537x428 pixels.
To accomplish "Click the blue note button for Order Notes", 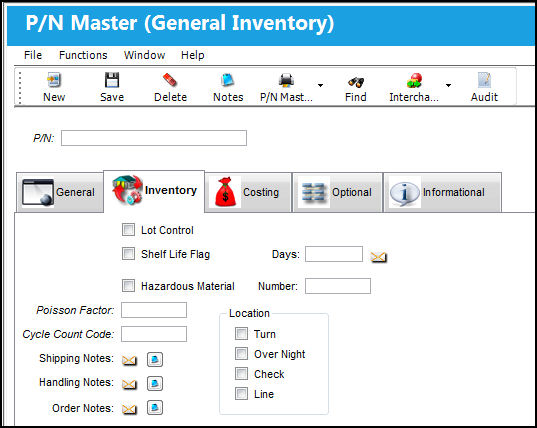I will click(x=155, y=408).
